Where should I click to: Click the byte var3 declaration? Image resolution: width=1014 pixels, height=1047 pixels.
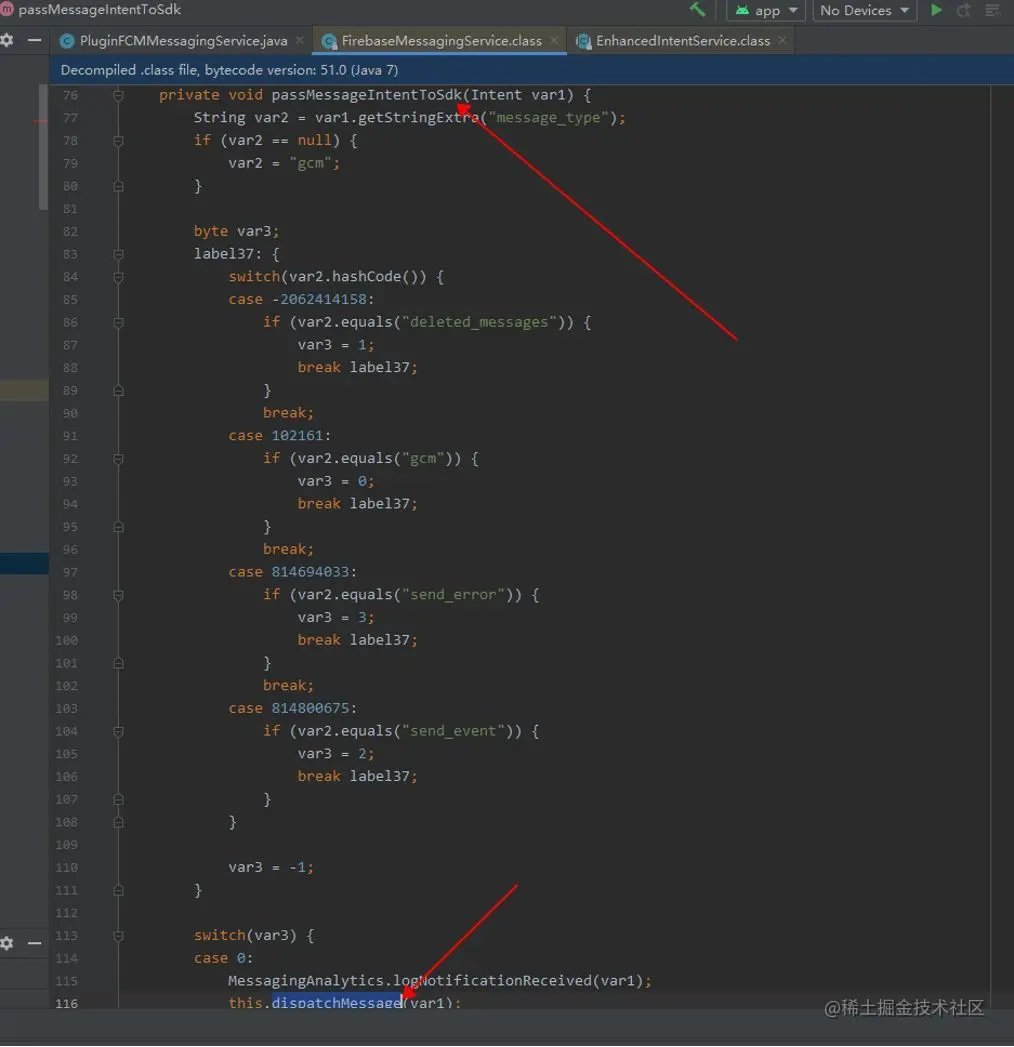point(236,232)
